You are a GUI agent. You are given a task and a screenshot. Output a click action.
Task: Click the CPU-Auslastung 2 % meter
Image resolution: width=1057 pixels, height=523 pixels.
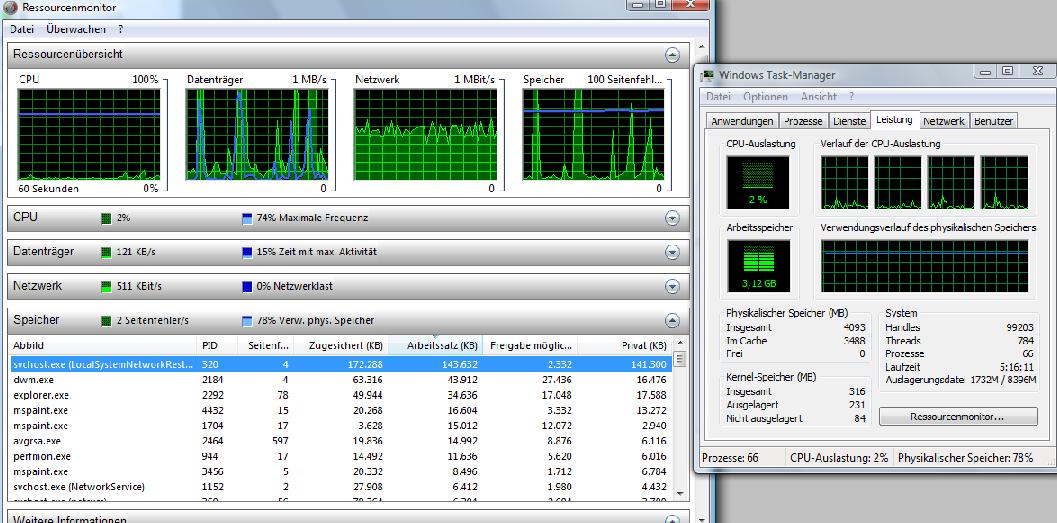pos(758,183)
